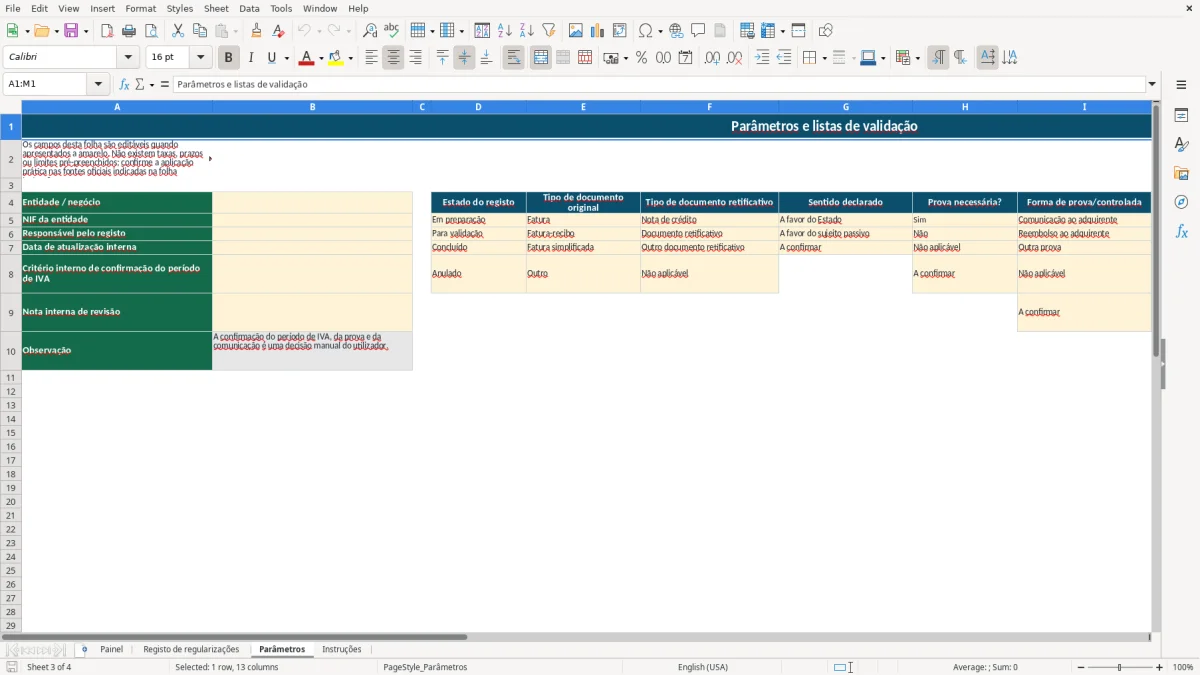Screen dimensions: 1200x675
Task: Open the font size dropdown
Action: tap(200, 58)
